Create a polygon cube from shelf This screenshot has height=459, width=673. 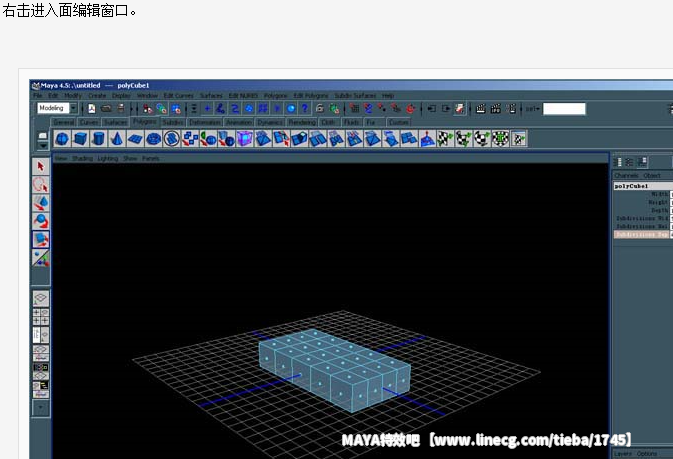[80, 139]
